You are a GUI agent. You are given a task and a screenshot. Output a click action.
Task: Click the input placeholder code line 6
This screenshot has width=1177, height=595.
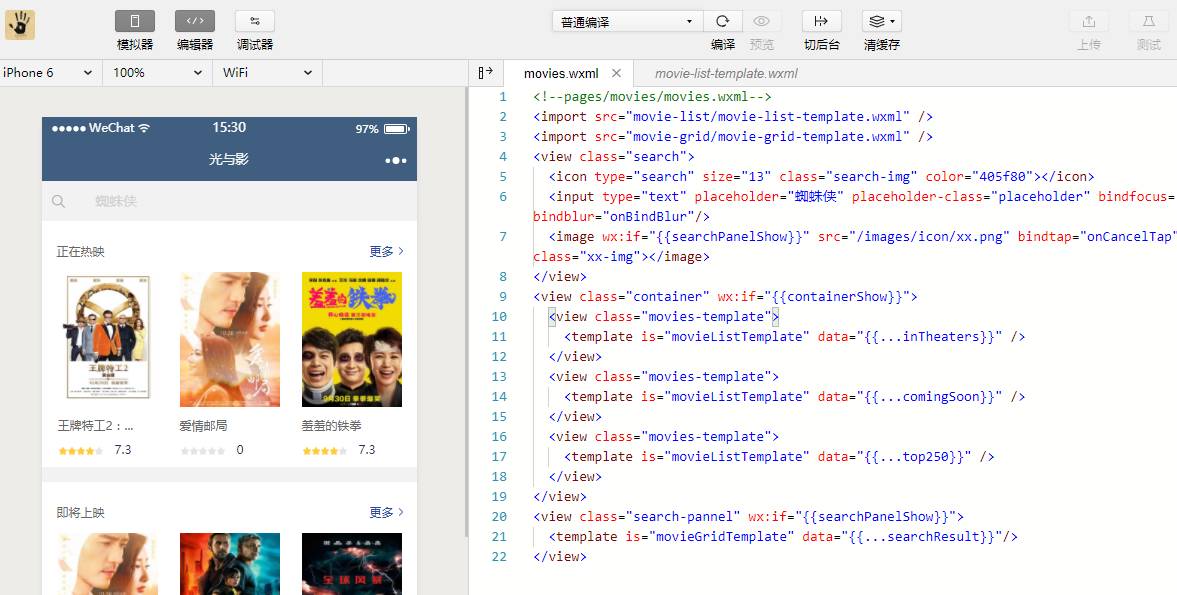coord(862,197)
